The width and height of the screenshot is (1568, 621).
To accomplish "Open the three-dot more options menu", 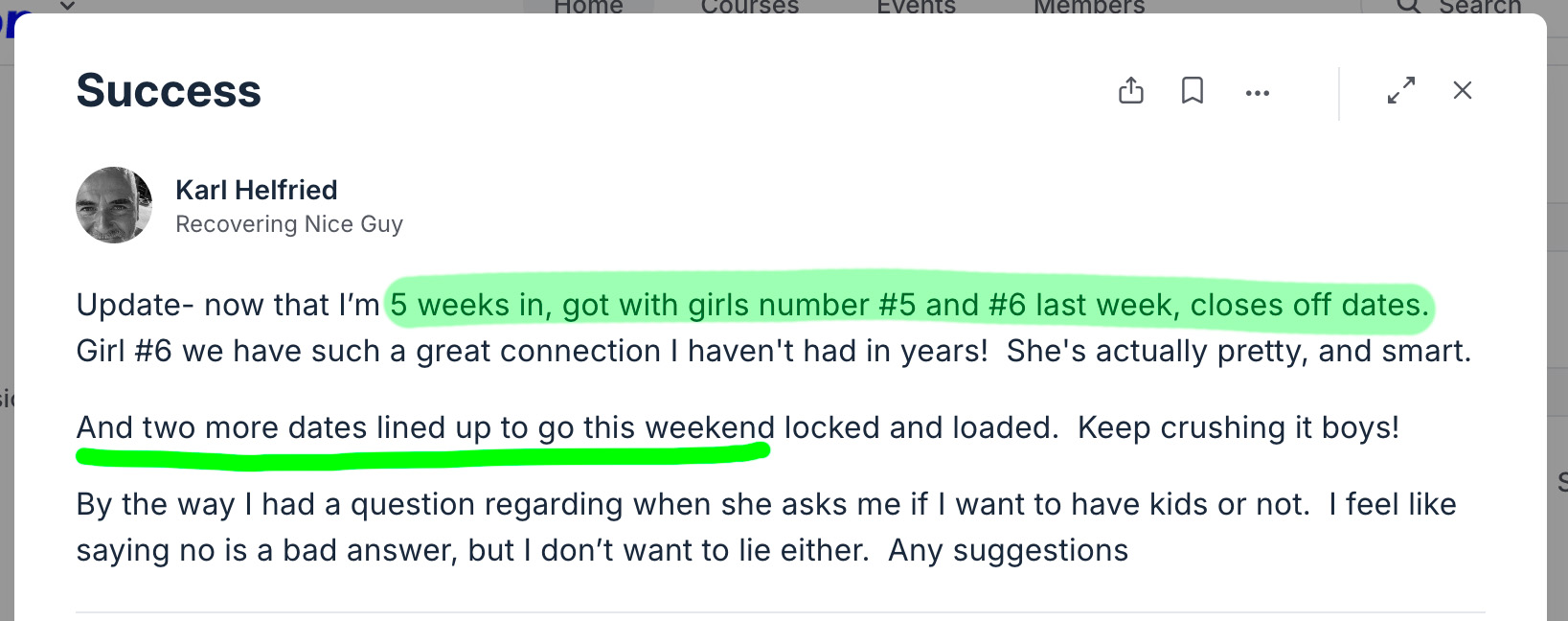I will click(x=1258, y=93).
